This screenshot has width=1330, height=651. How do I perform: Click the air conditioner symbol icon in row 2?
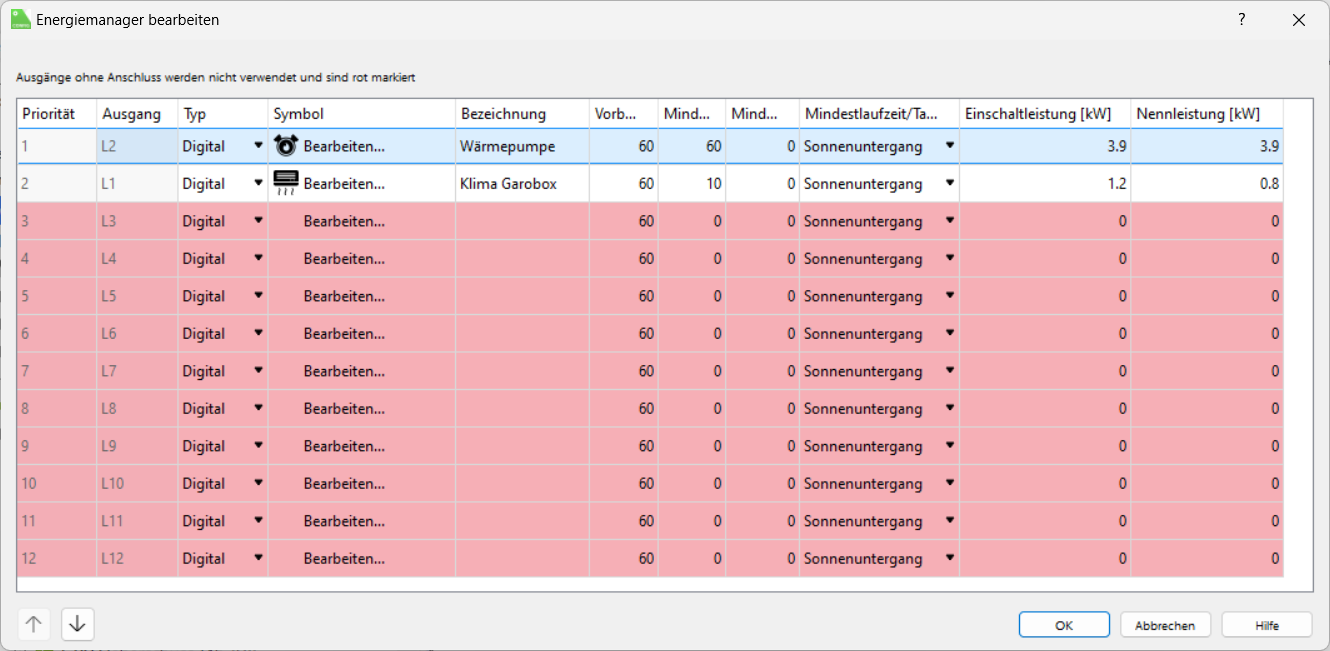click(x=286, y=183)
